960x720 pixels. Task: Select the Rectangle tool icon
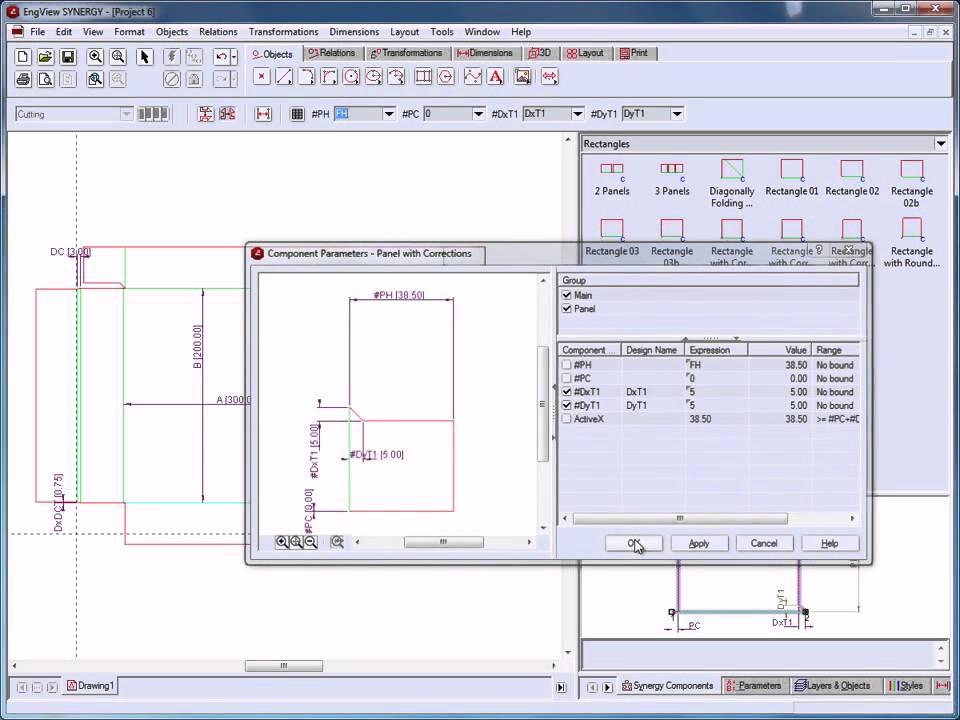tap(423, 77)
